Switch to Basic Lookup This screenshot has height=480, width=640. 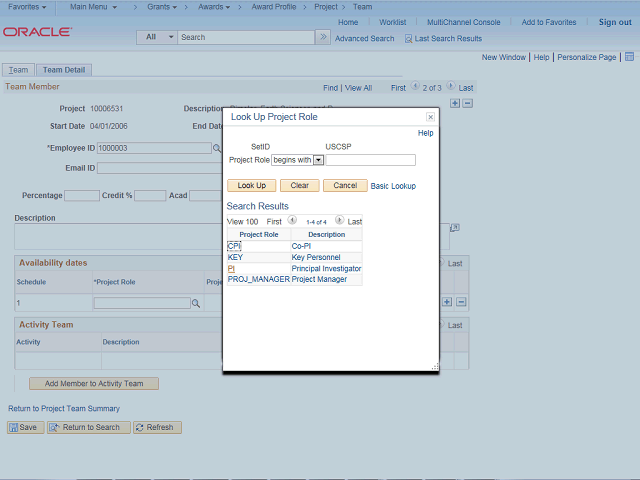coord(393,186)
